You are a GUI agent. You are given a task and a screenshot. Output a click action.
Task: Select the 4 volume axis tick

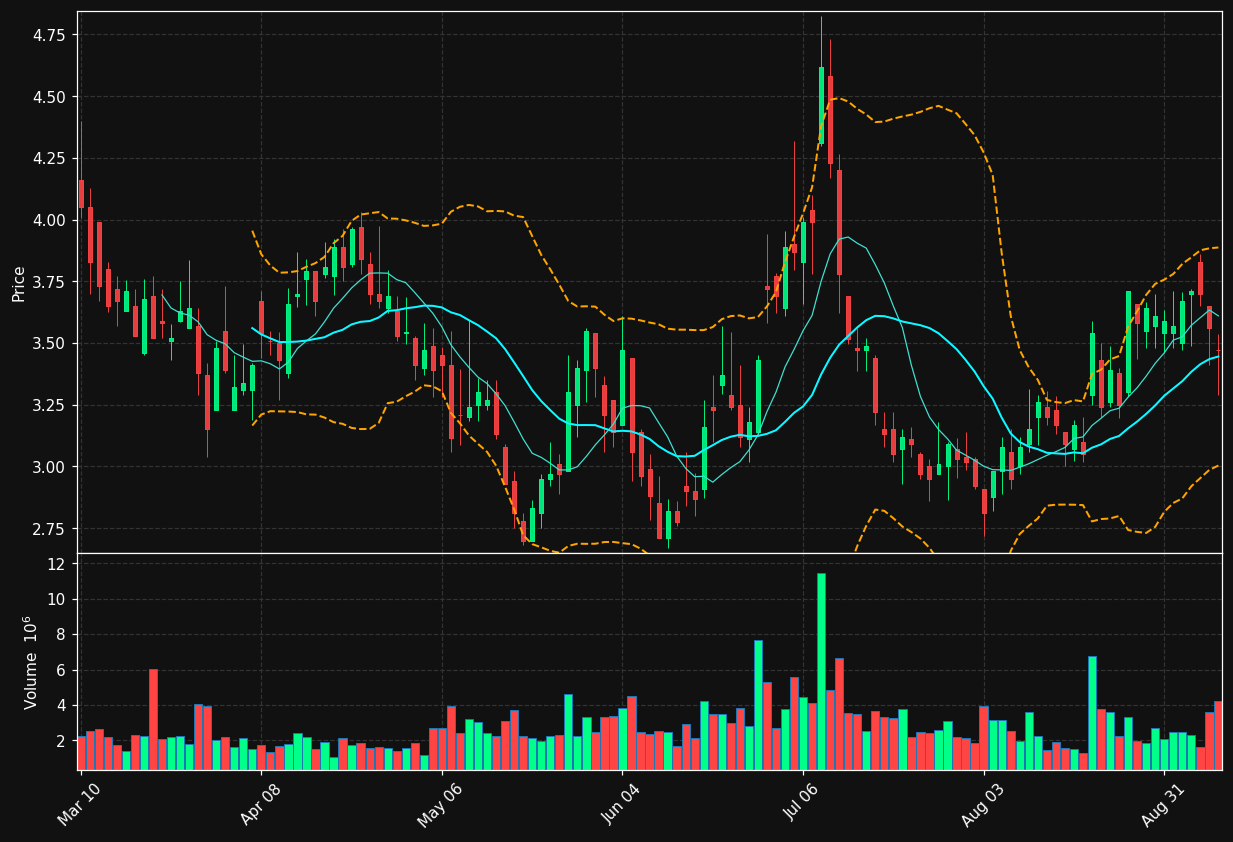[x=62, y=705]
